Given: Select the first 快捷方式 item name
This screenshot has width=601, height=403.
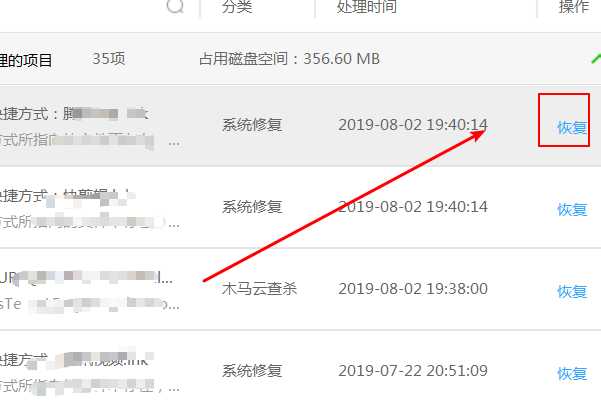Looking at the screenshot, I should (x=74, y=114).
